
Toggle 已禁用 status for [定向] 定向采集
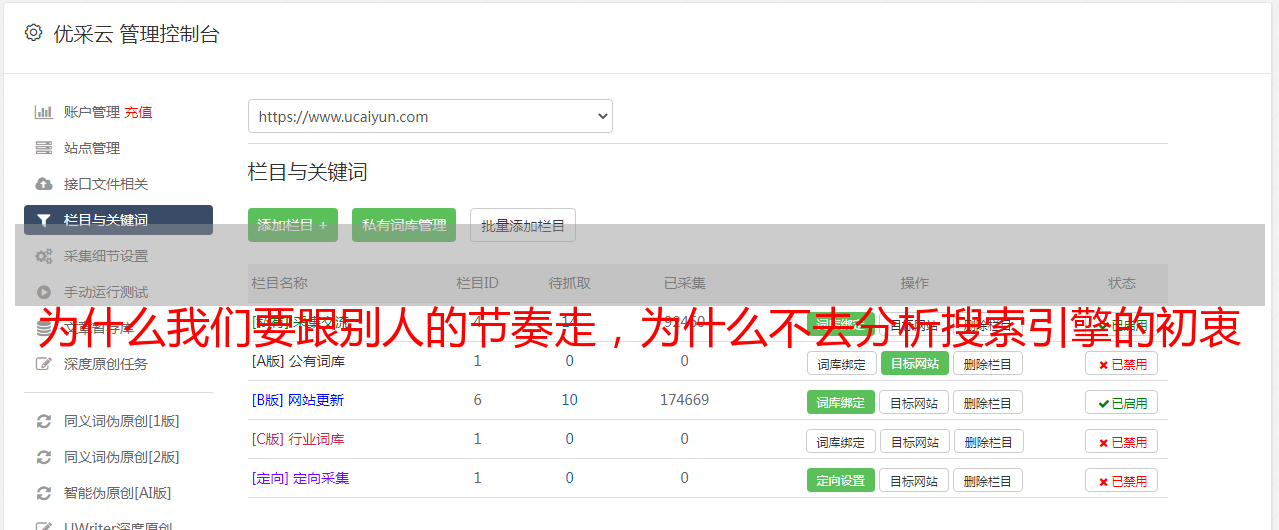tap(1121, 480)
